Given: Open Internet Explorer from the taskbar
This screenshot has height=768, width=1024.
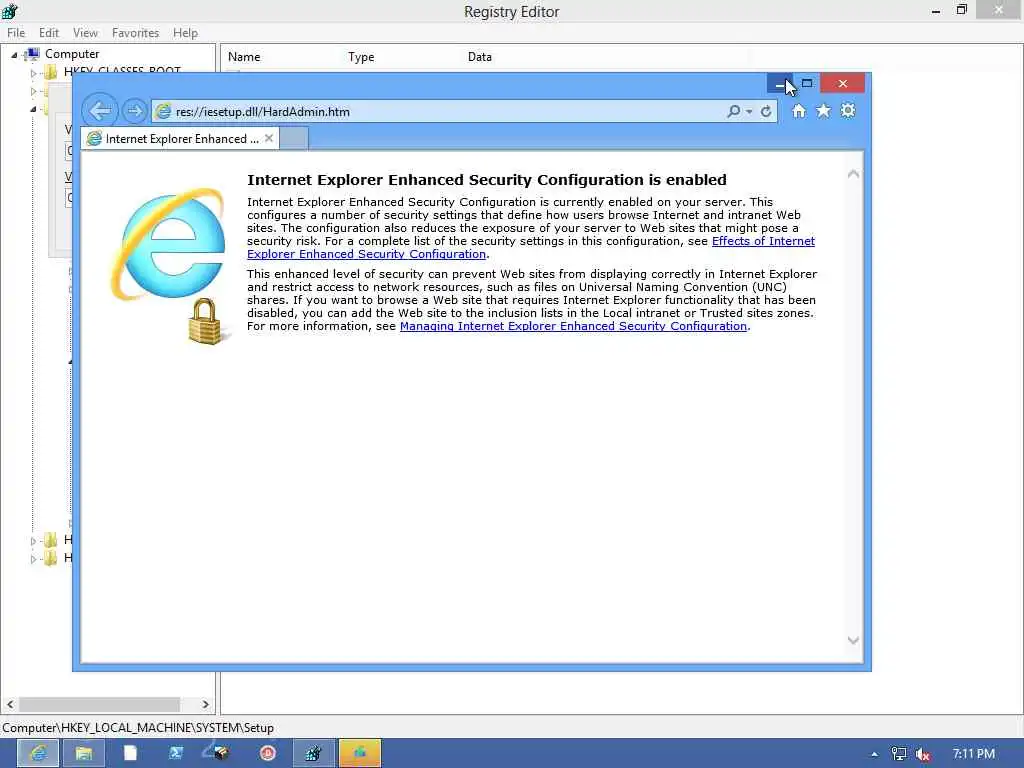Looking at the screenshot, I should 38,754.
